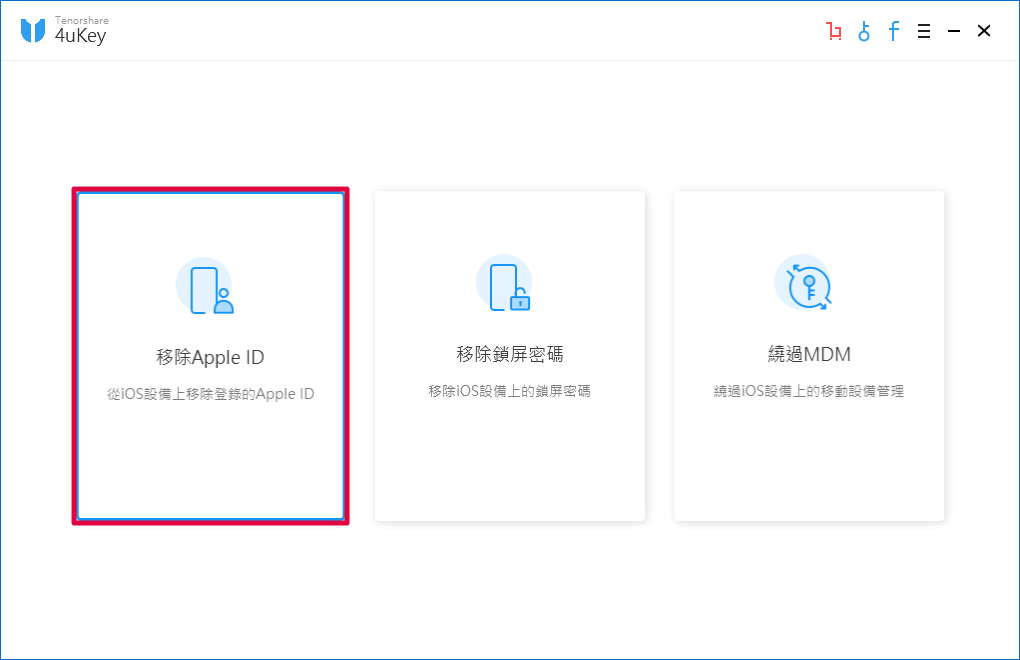The image size is (1020, 660).
Task: Click the phone with padlock icon
Action: pyautogui.click(x=504, y=284)
